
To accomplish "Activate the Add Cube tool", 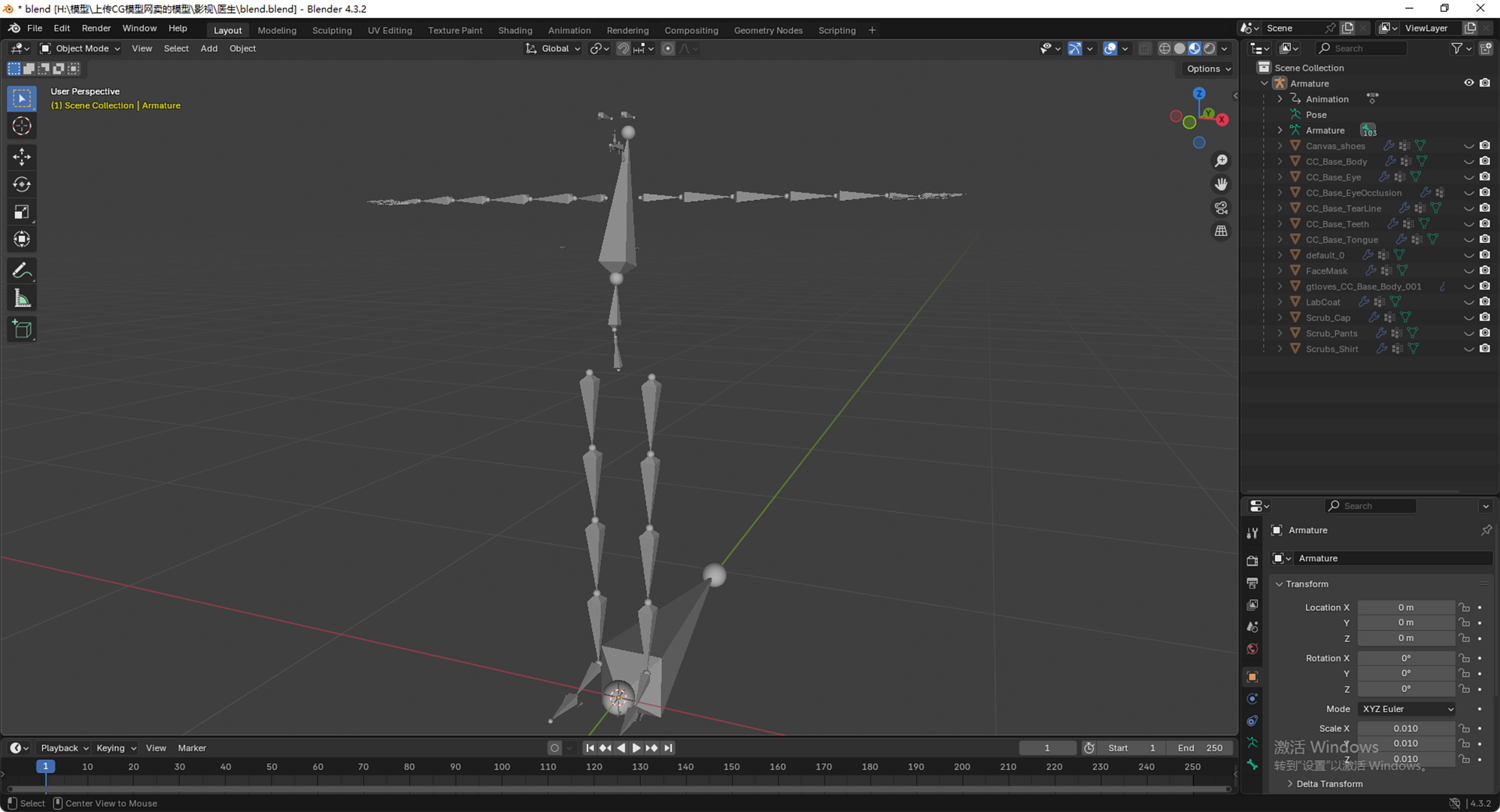I will (22, 329).
